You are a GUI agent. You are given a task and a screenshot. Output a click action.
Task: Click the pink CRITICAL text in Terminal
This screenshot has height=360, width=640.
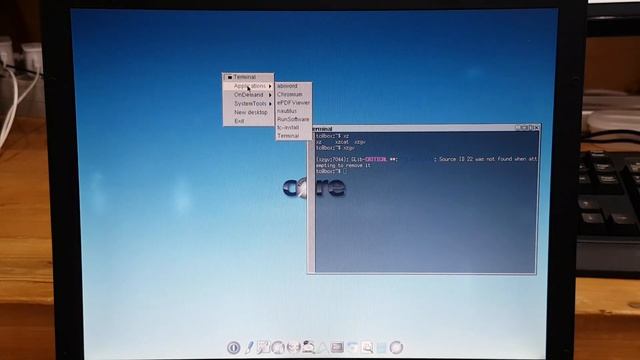click(376, 159)
